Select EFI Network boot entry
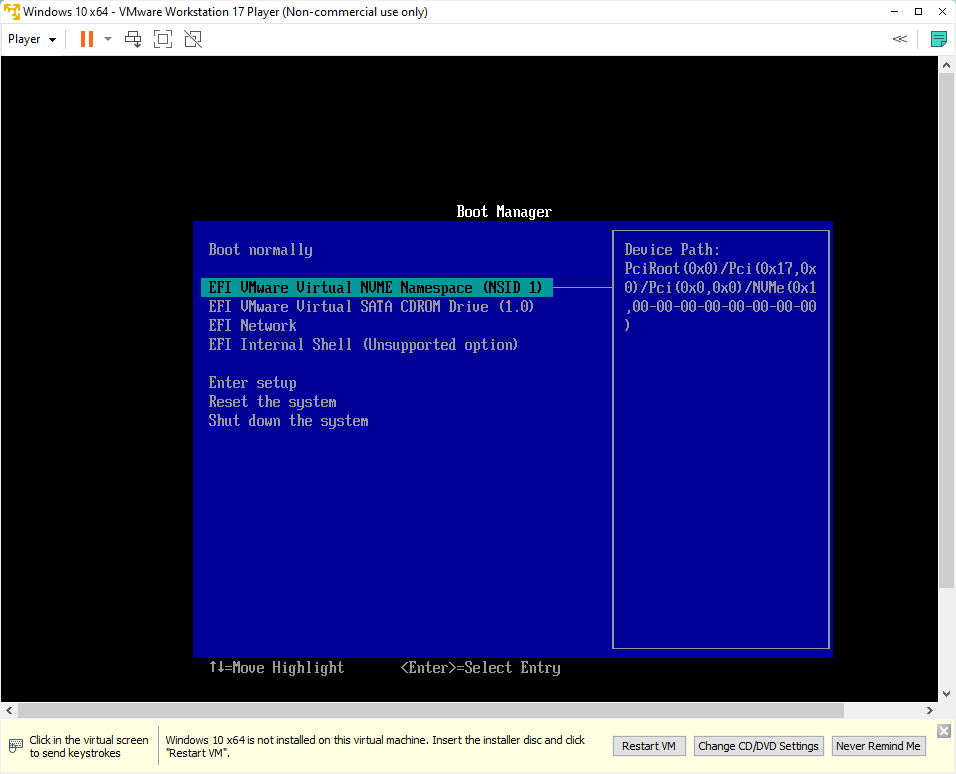The width and height of the screenshot is (956, 774). [252, 325]
